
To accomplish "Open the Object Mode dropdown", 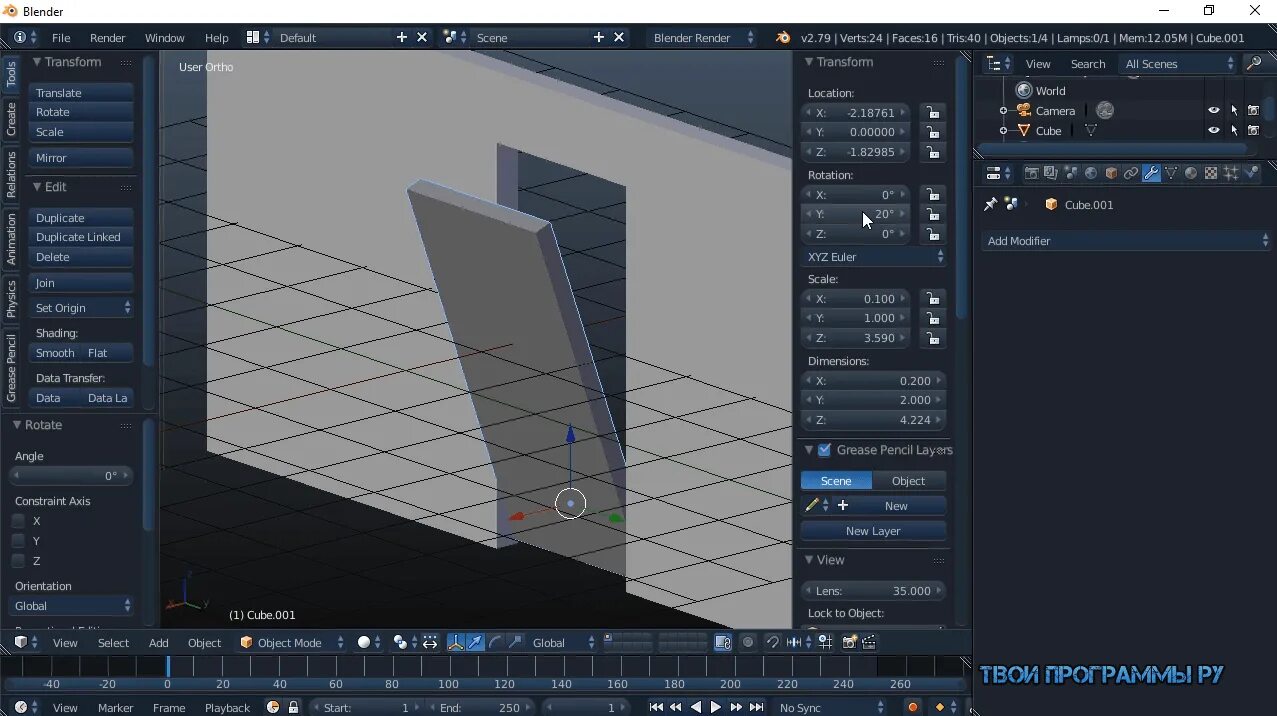I will click(291, 642).
